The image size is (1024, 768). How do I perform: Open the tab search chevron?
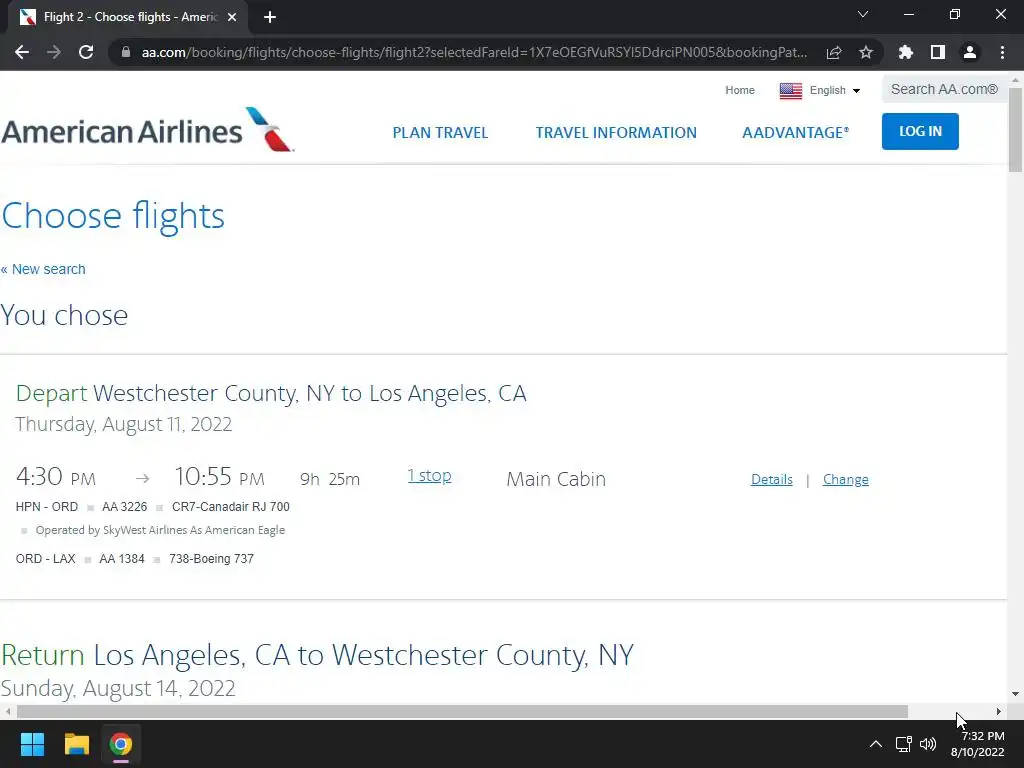coord(863,14)
